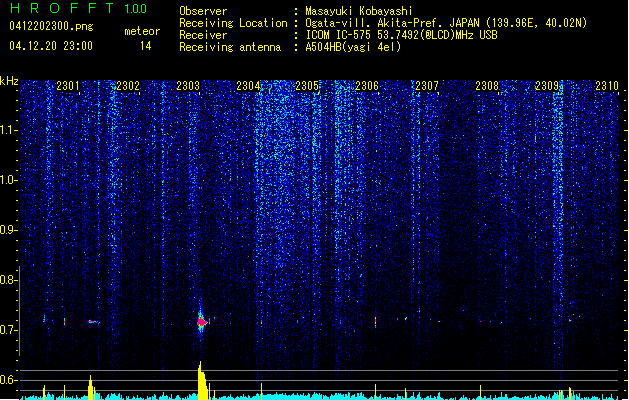629x400 pixels.
Task: Click the A504HB(yagi 4el) antenna text
Action: [353, 47]
